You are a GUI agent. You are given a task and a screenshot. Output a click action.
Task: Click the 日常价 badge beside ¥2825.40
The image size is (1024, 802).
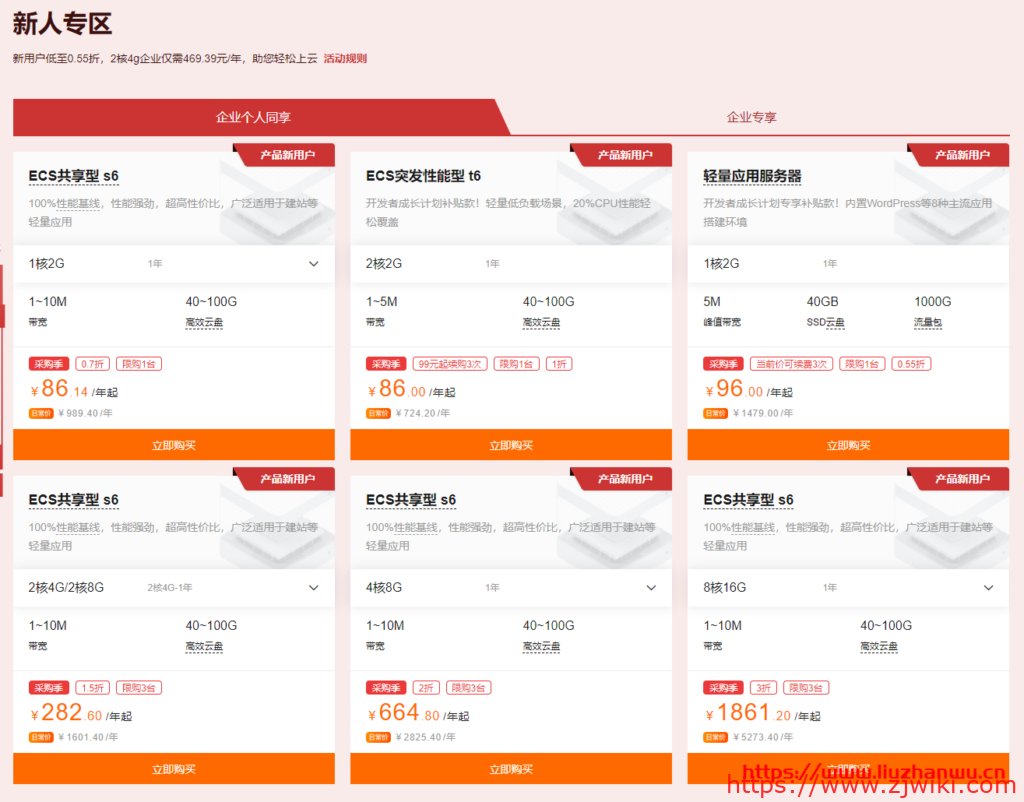378,737
